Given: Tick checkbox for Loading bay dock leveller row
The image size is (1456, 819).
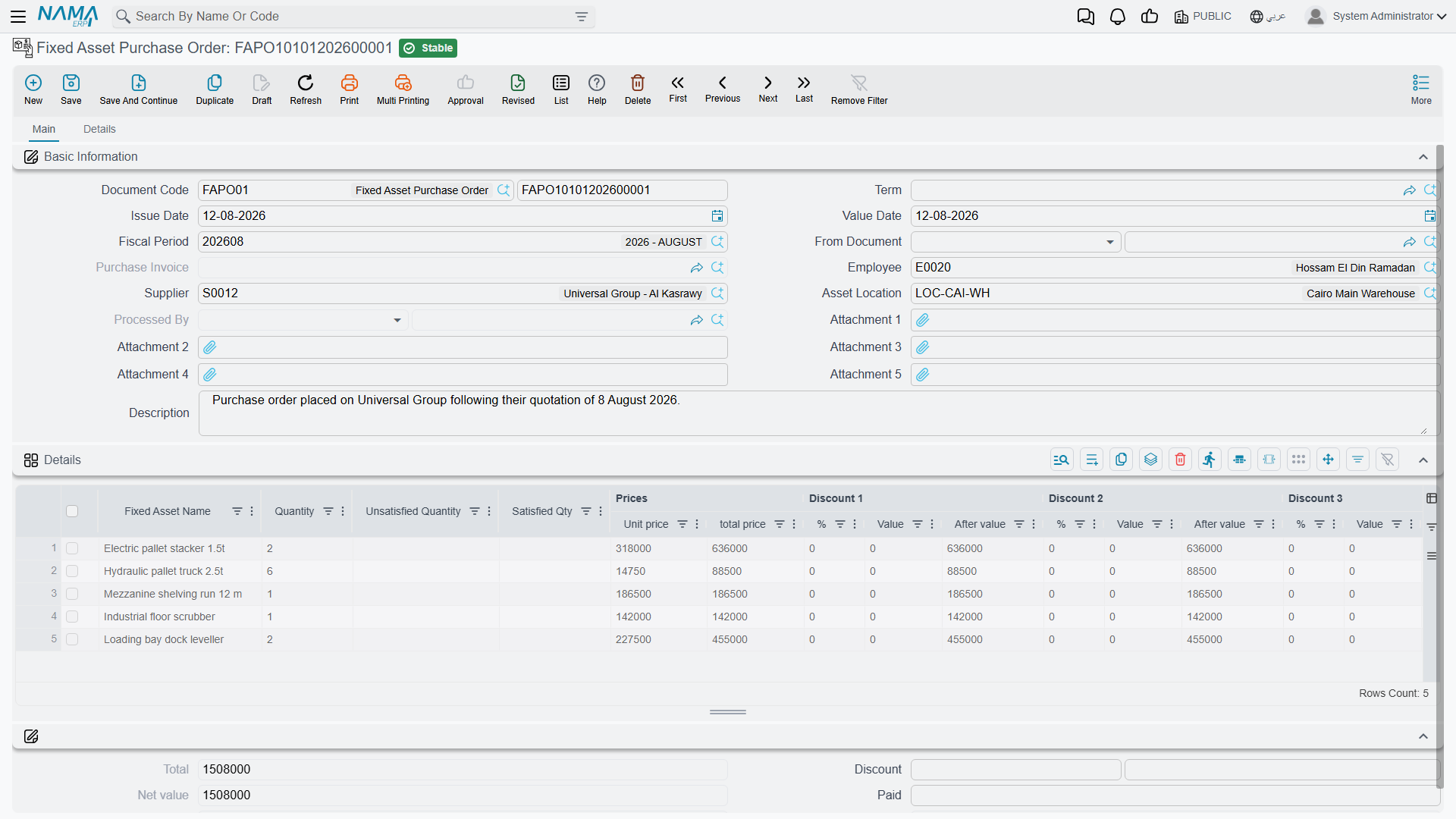Looking at the screenshot, I should [x=72, y=639].
